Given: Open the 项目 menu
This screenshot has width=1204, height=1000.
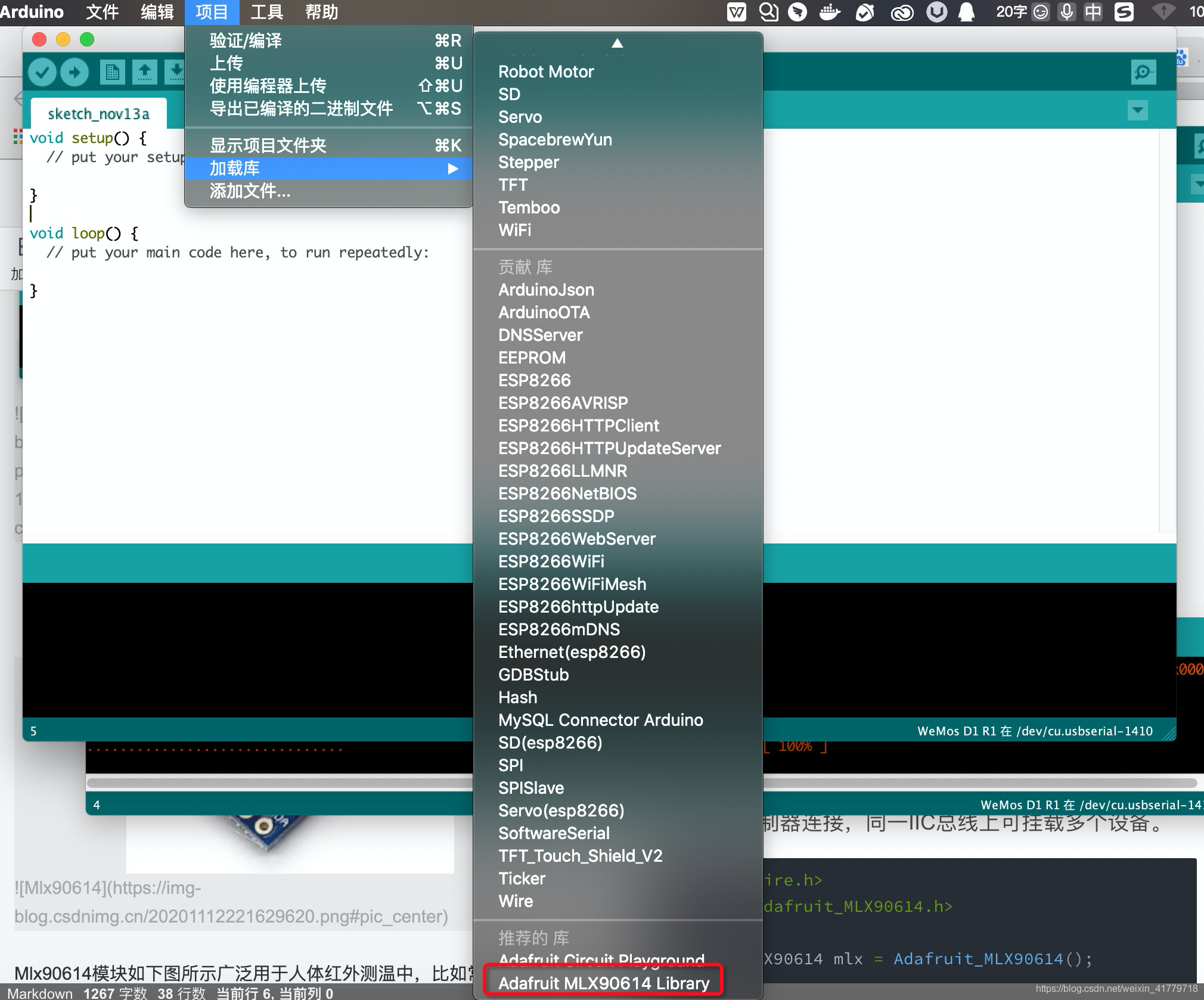Looking at the screenshot, I should [212, 11].
